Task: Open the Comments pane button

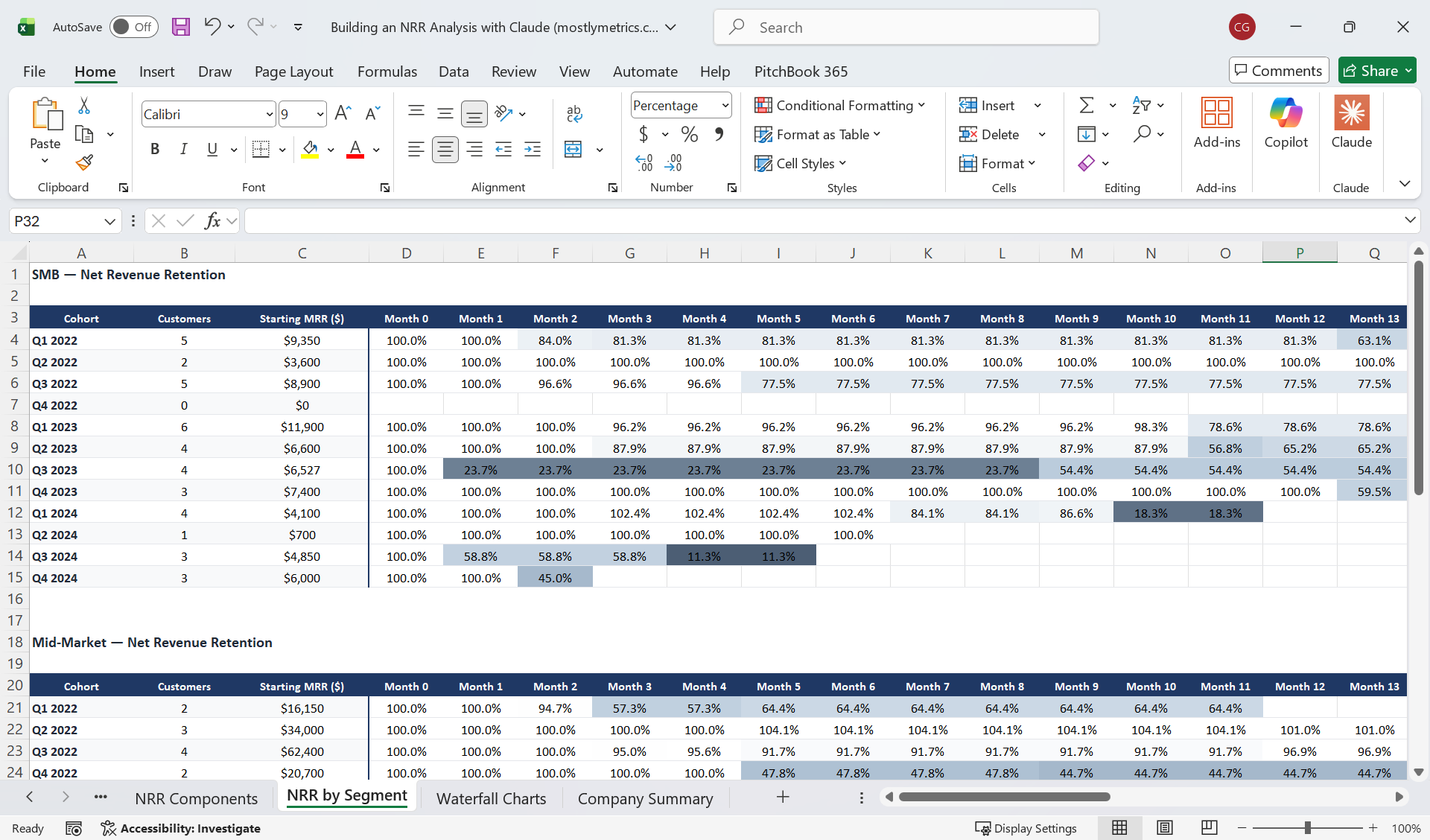Action: [x=1278, y=71]
